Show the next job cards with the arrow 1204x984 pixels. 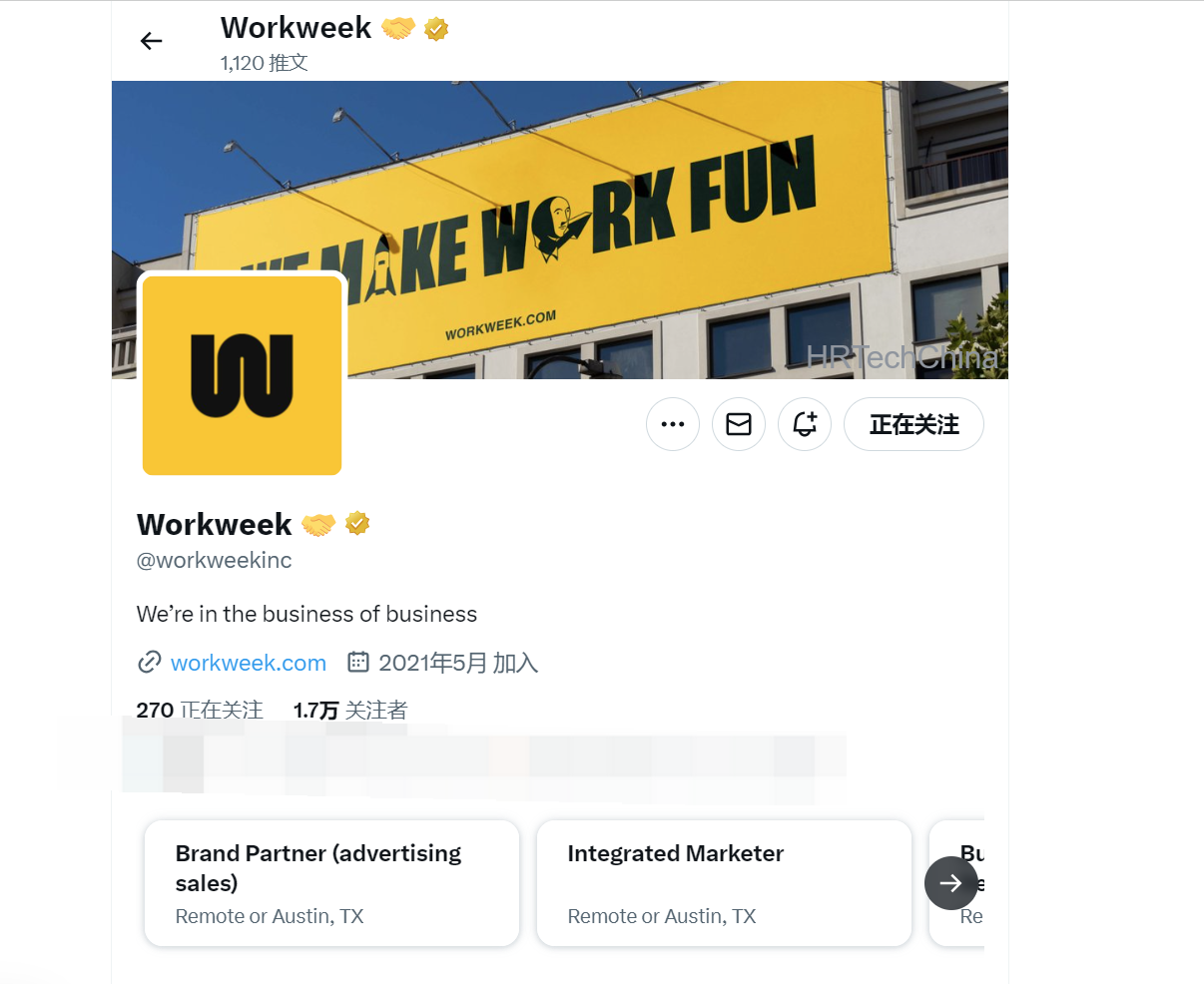[950, 883]
